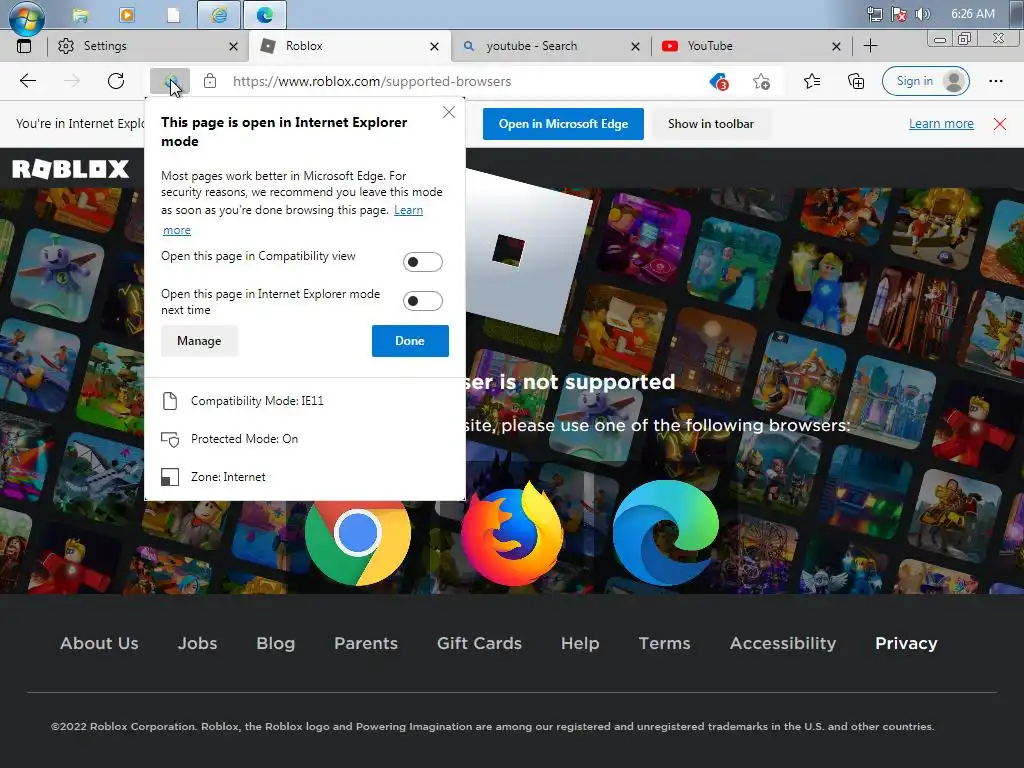Click Learn more link inside popup
The height and width of the screenshot is (768, 1024).
click(x=408, y=210)
